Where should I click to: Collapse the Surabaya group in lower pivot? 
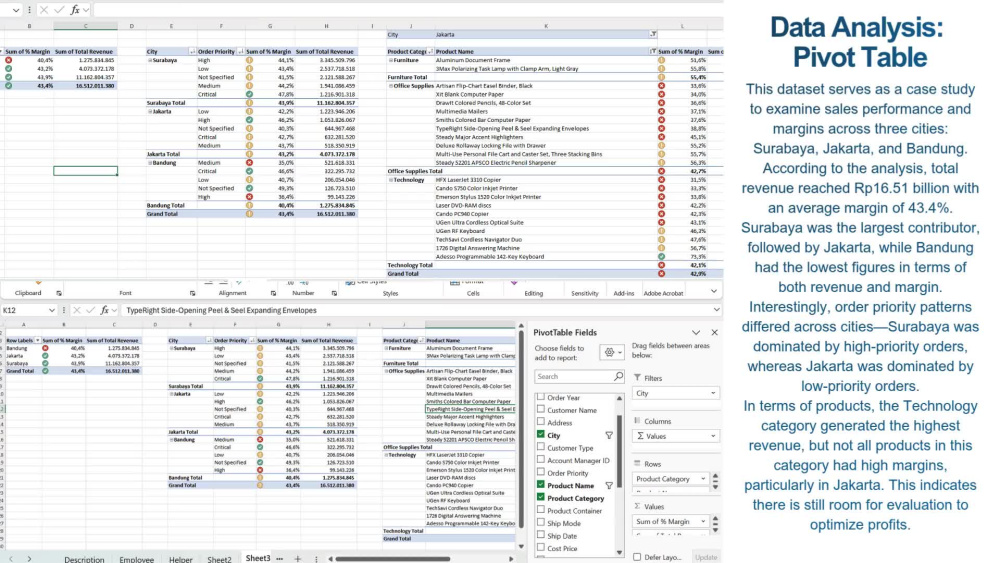(x=172, y=349)
